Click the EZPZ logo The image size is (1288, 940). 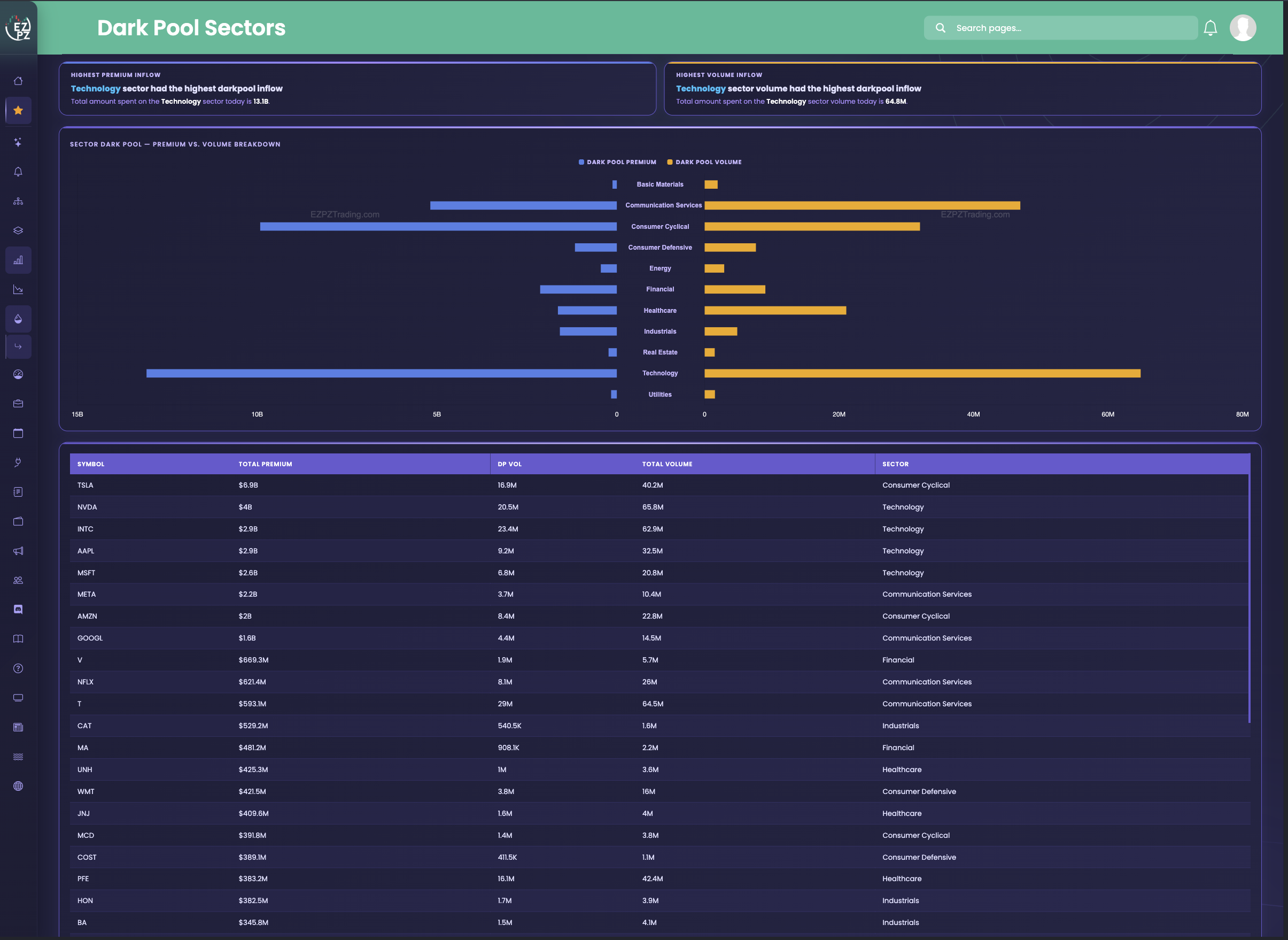point(18,27)
